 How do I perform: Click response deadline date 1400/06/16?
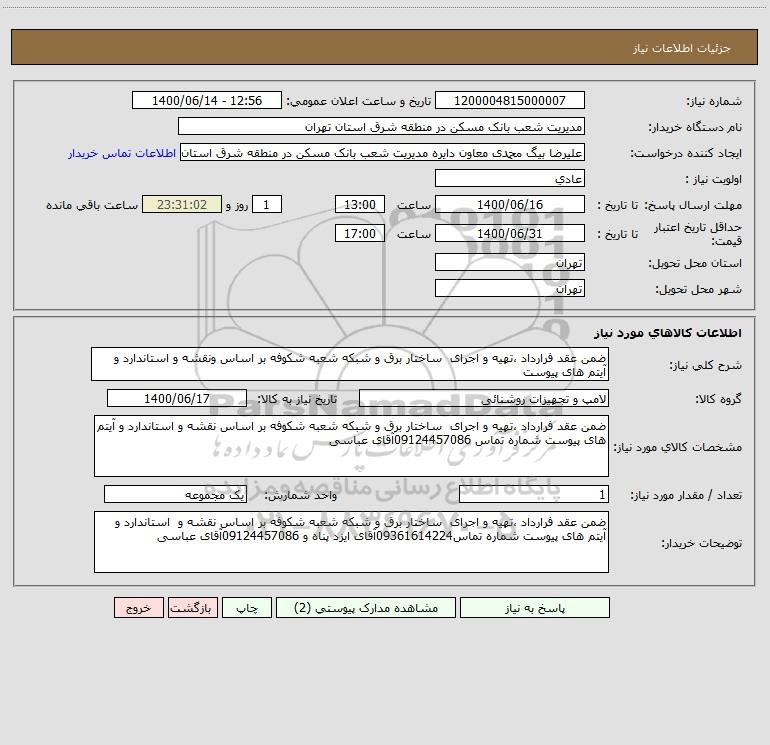point(510,204)
